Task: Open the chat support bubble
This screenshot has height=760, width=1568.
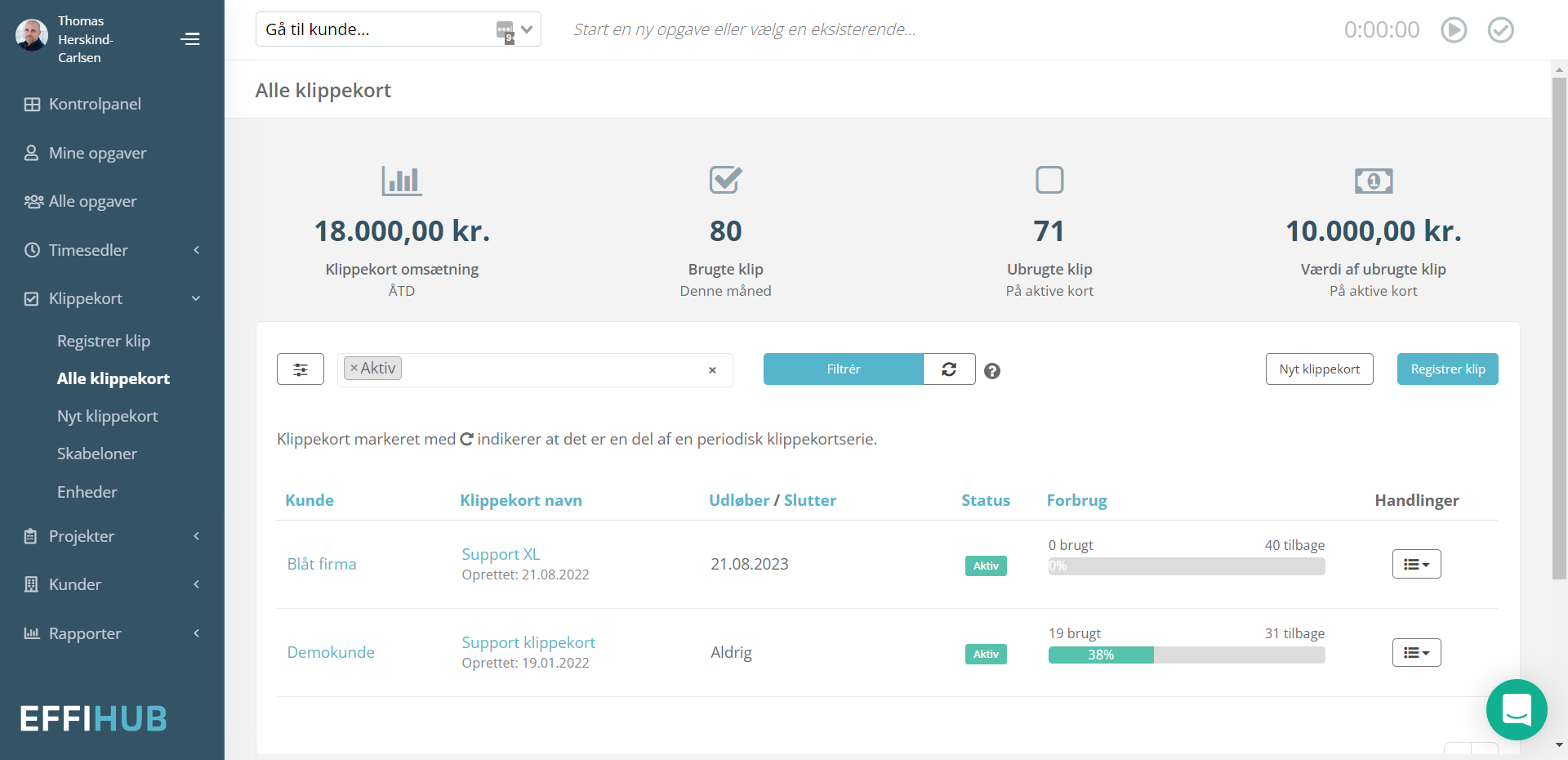Action: [x=1517, y=709]
